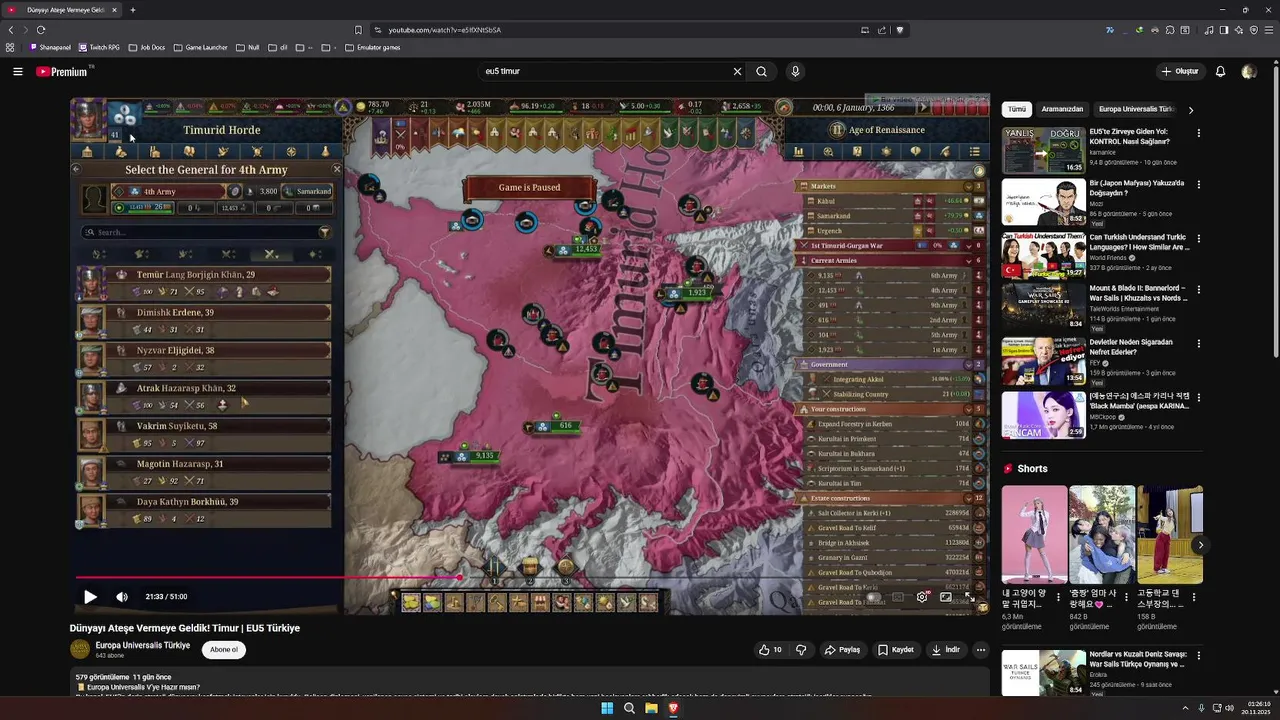Play the paused YouTube video
This screenshot has height=720, width=1280.
tap(90, 597)
